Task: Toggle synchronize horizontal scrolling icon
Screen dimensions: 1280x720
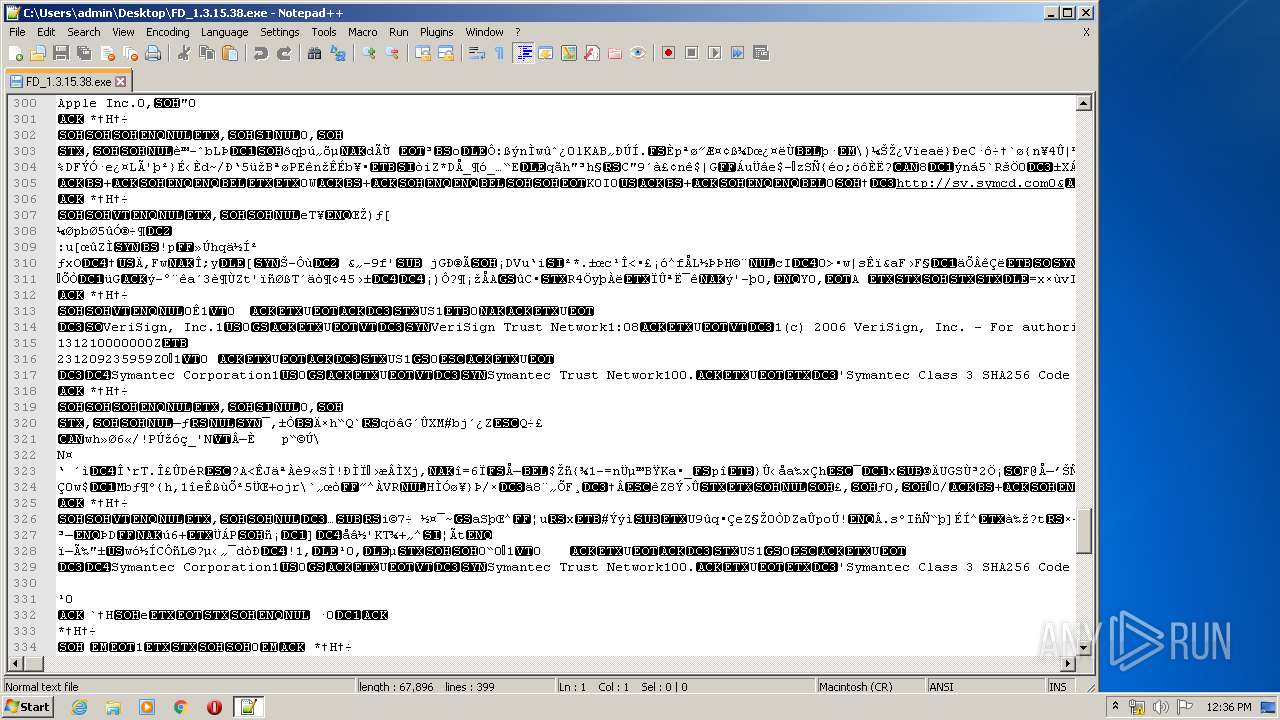Action: (446, 53)
